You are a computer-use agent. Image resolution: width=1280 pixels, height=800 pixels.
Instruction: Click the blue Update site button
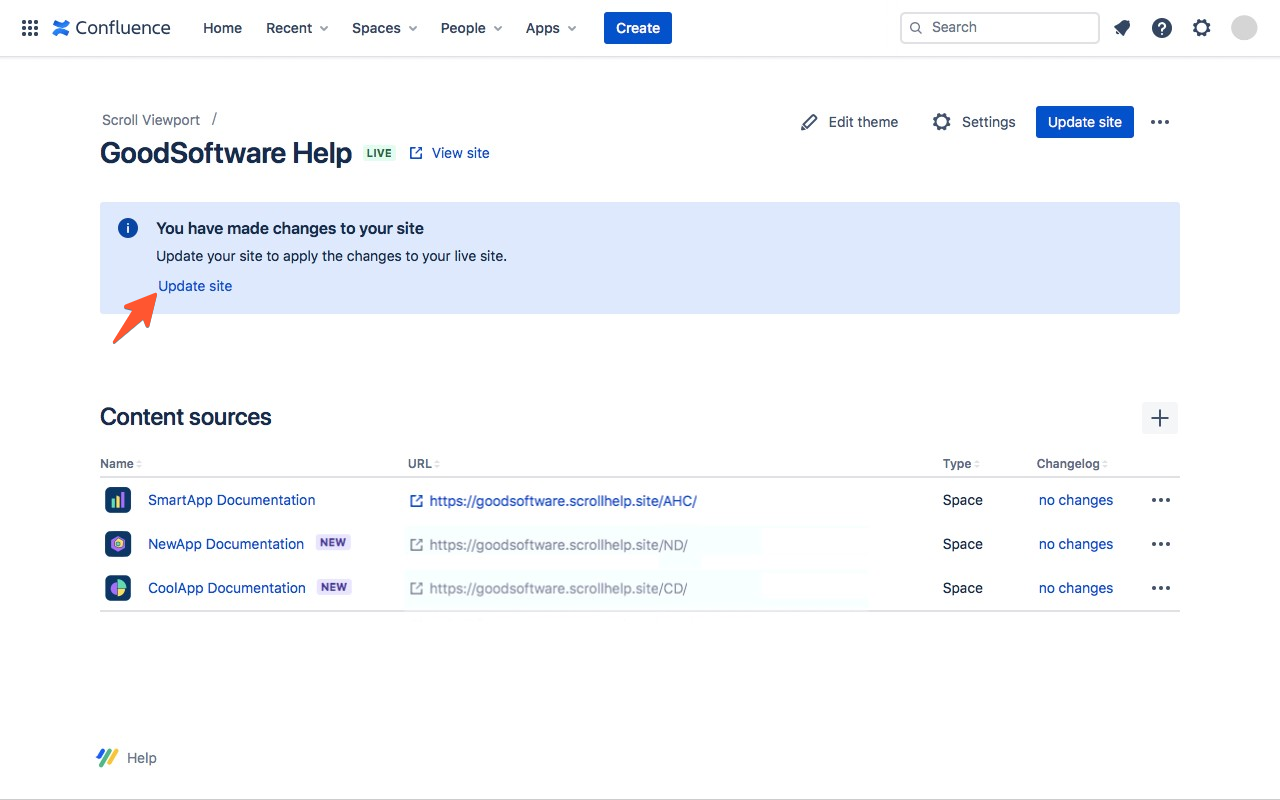click(1084, 122)
